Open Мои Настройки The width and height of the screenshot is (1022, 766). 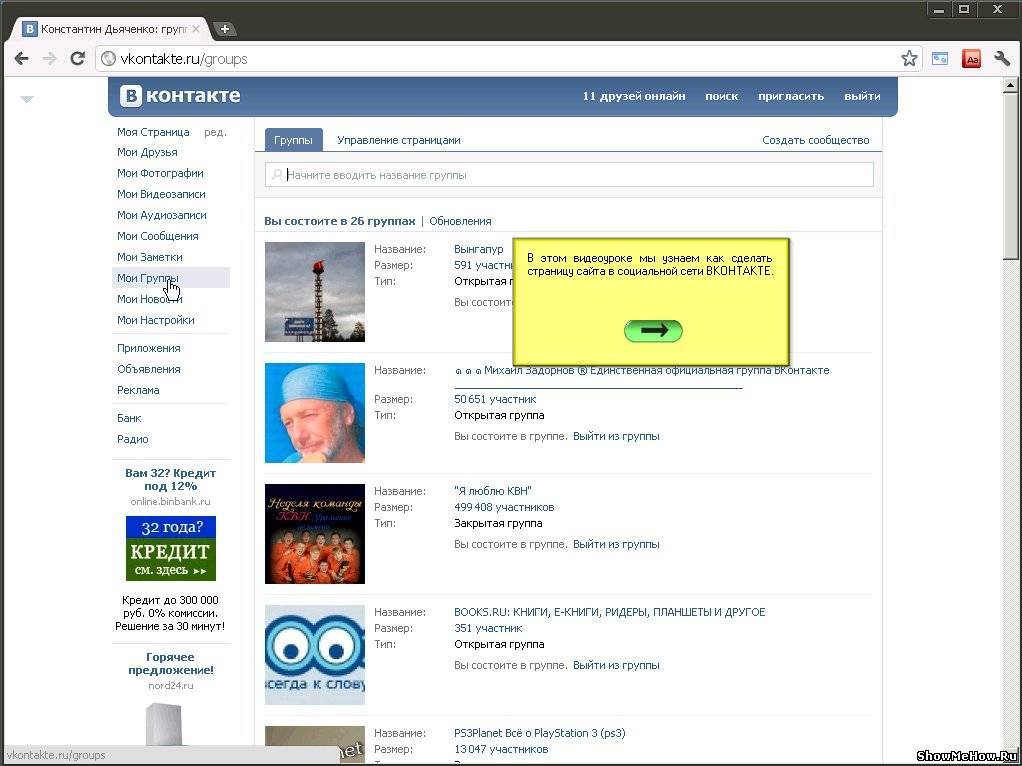(156, 320)
